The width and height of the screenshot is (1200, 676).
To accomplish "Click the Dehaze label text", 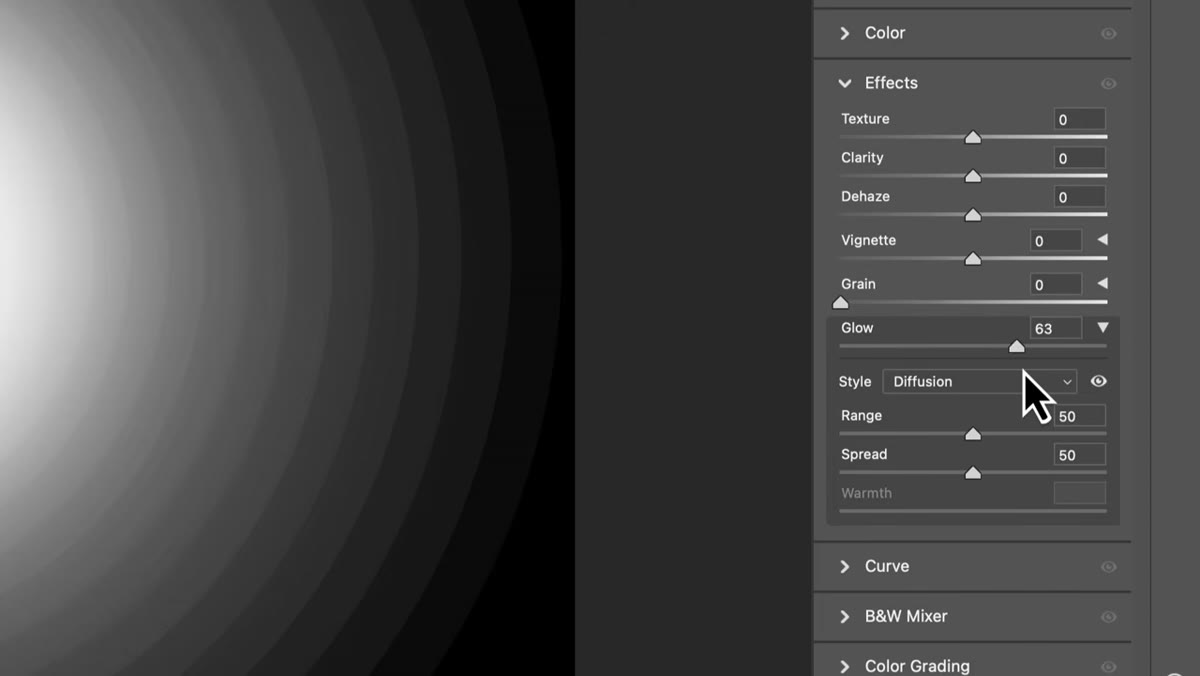I will (865, 197).
